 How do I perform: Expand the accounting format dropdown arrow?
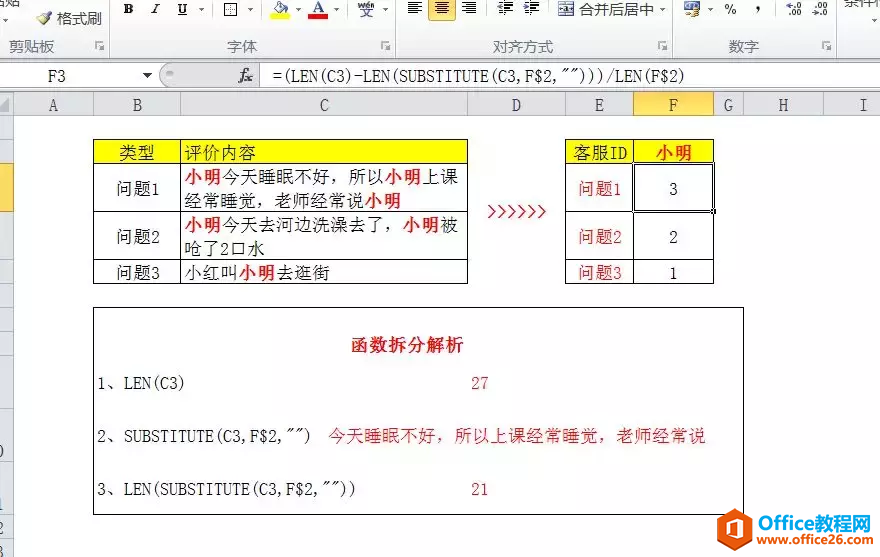click(711, 10)
